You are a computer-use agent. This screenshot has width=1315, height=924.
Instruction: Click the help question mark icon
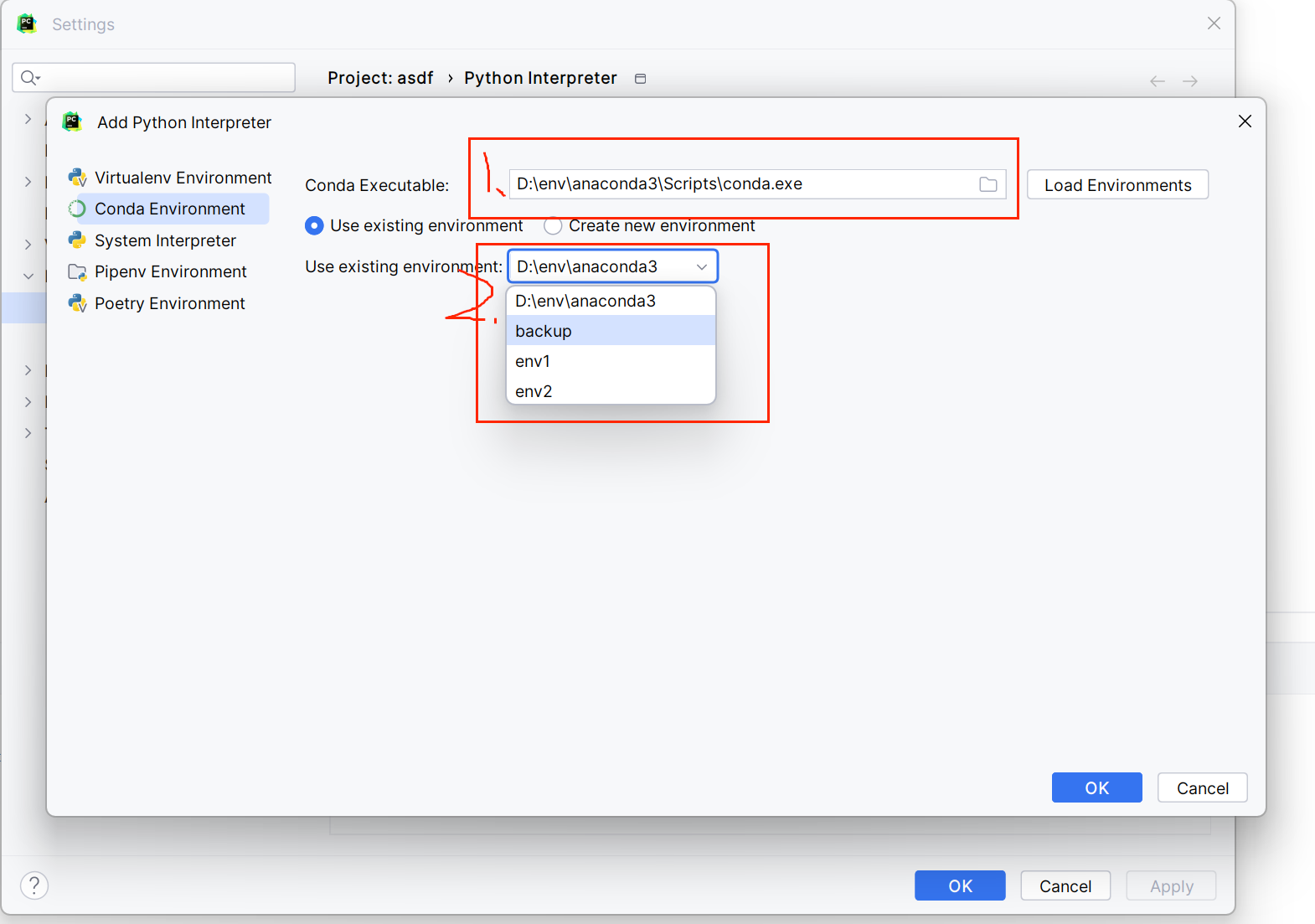coord(34,885)
